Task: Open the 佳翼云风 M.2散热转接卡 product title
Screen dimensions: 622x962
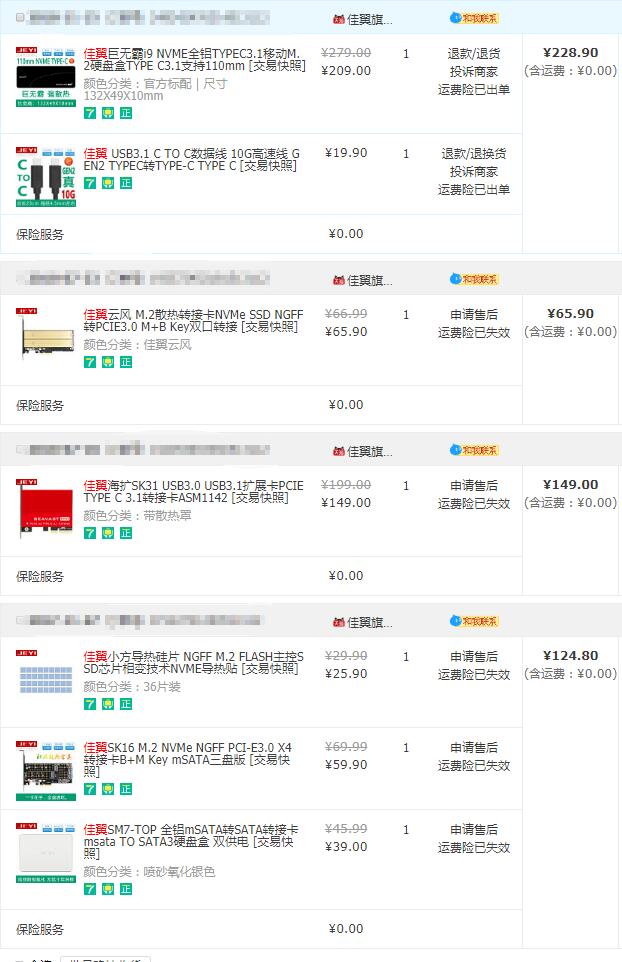Action: click(193, 320)
